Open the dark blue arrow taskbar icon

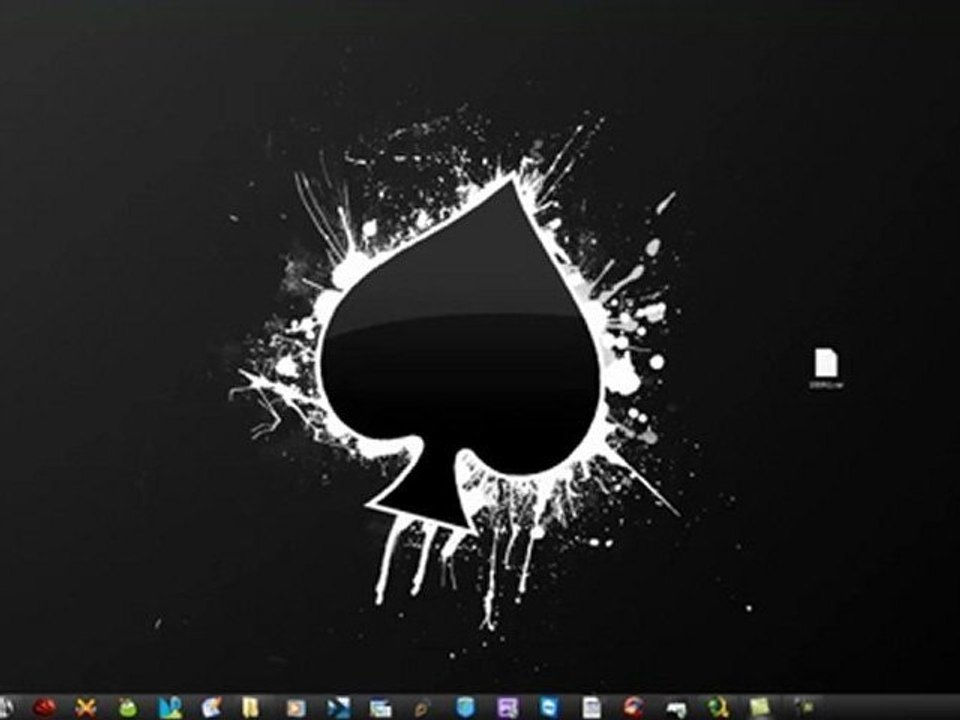[x=339, y=708]
